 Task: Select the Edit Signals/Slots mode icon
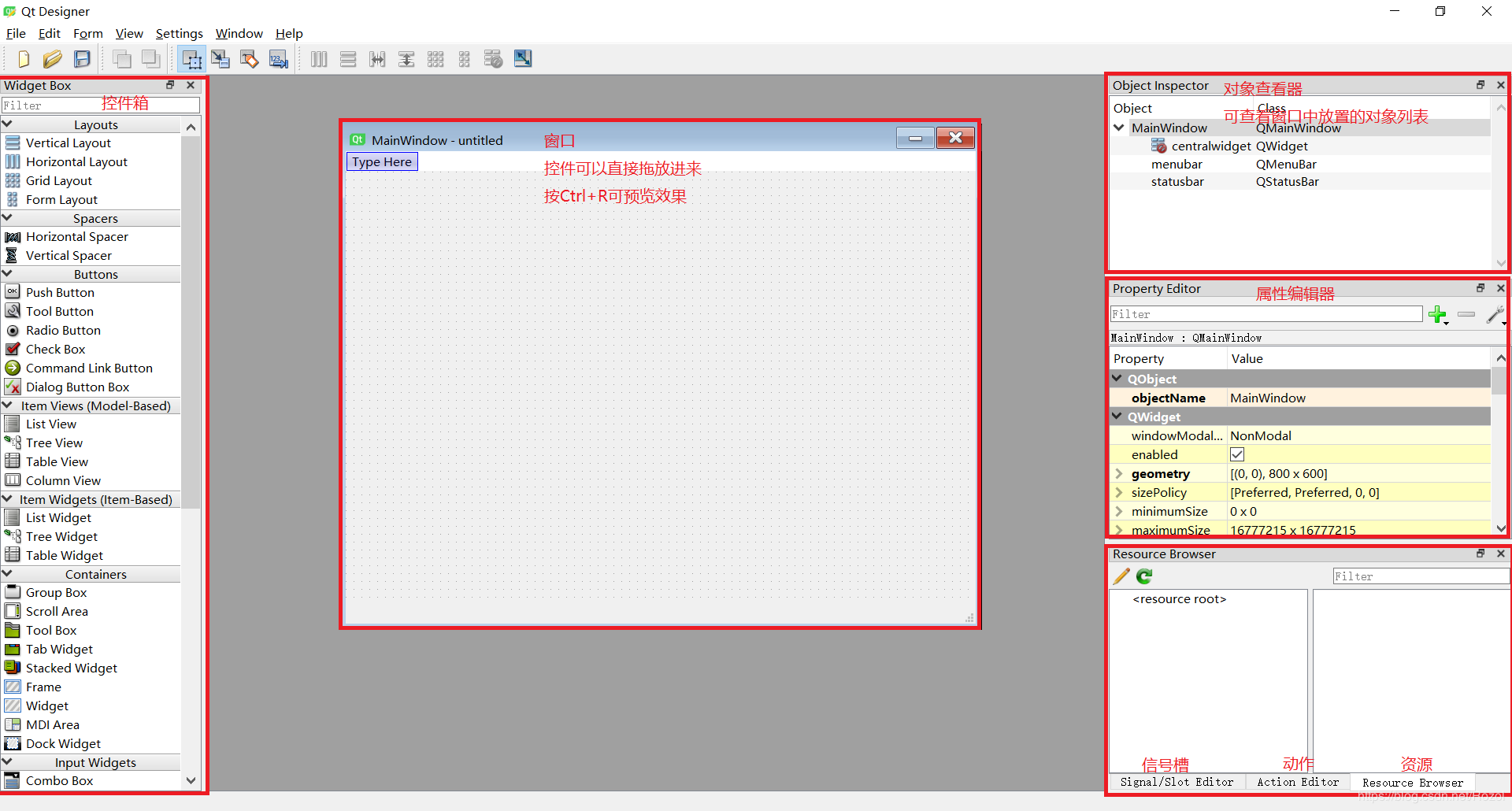click(220, 58)
